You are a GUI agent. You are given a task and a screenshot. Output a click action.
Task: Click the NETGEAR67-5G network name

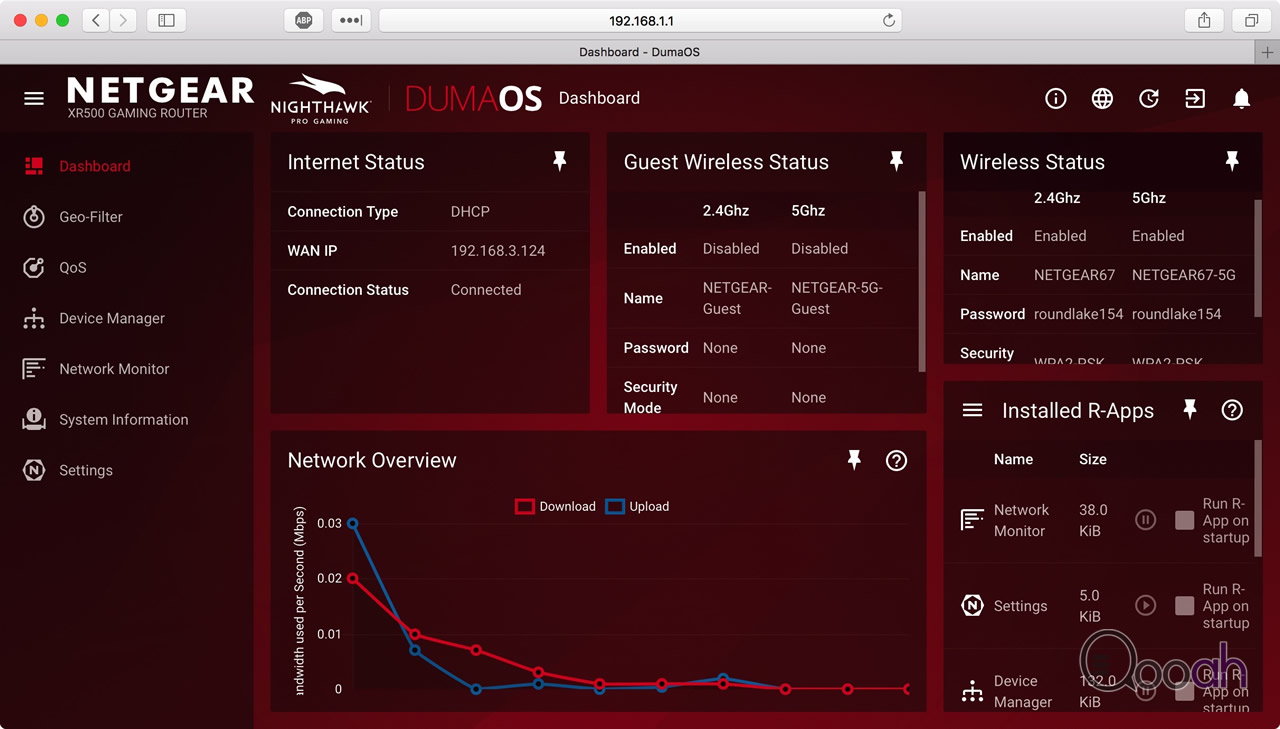pyautogui.click(x=1184, y=275)
